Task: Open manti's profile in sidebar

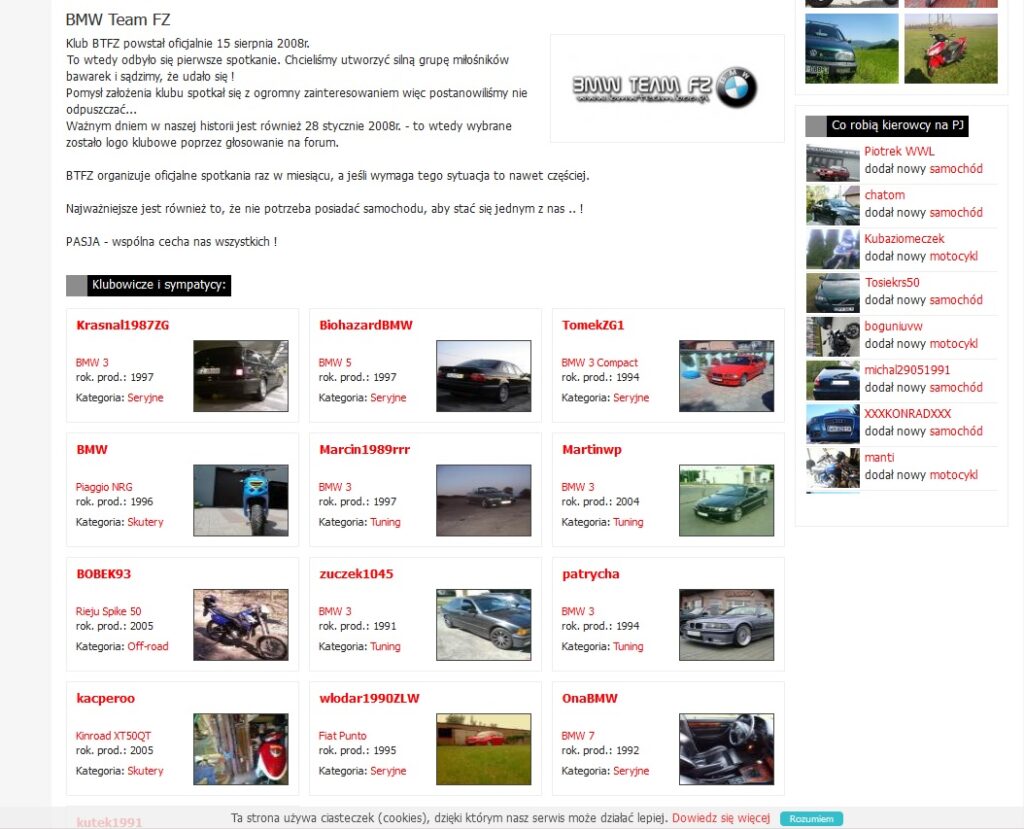Action: [879, 457]
